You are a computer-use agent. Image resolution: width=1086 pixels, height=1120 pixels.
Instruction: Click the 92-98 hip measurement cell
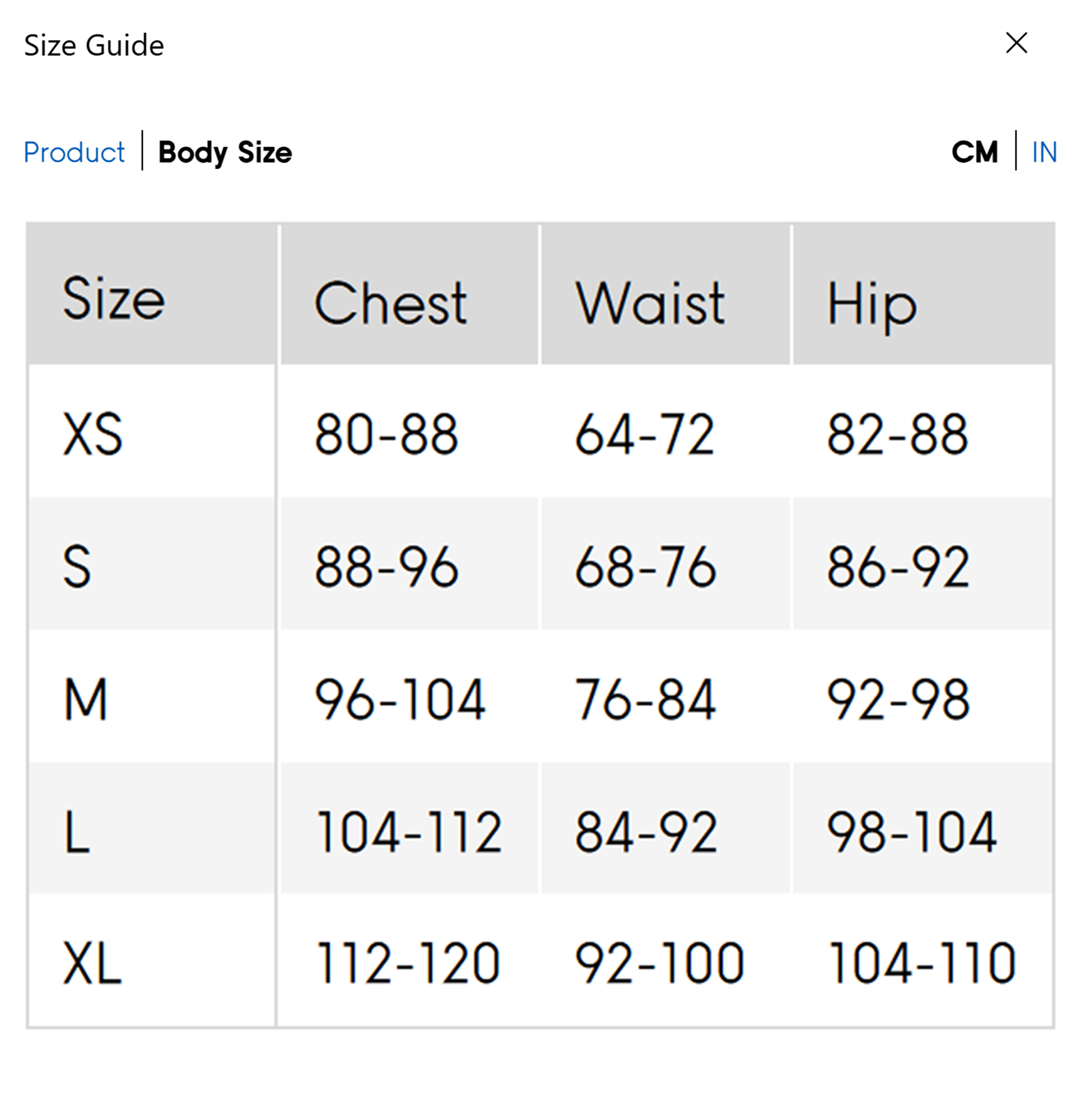[x=898, y=699]
